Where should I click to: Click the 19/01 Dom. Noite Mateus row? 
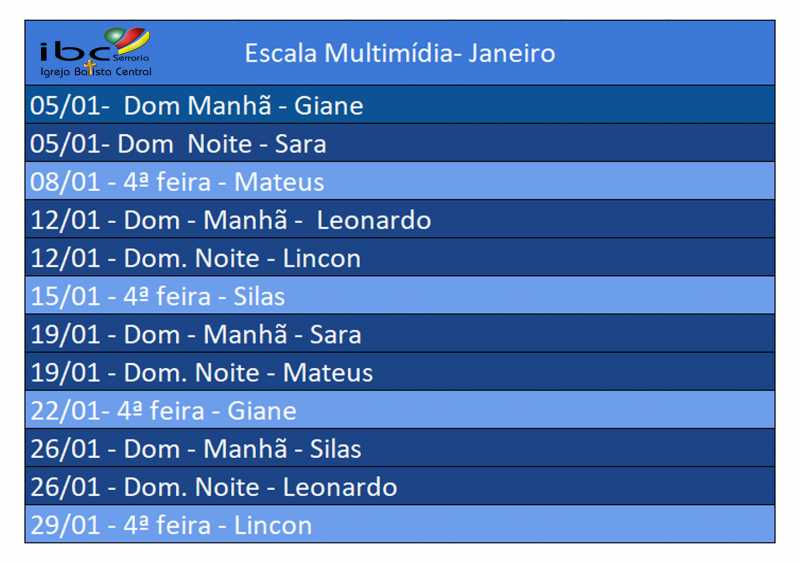(400, 372)
